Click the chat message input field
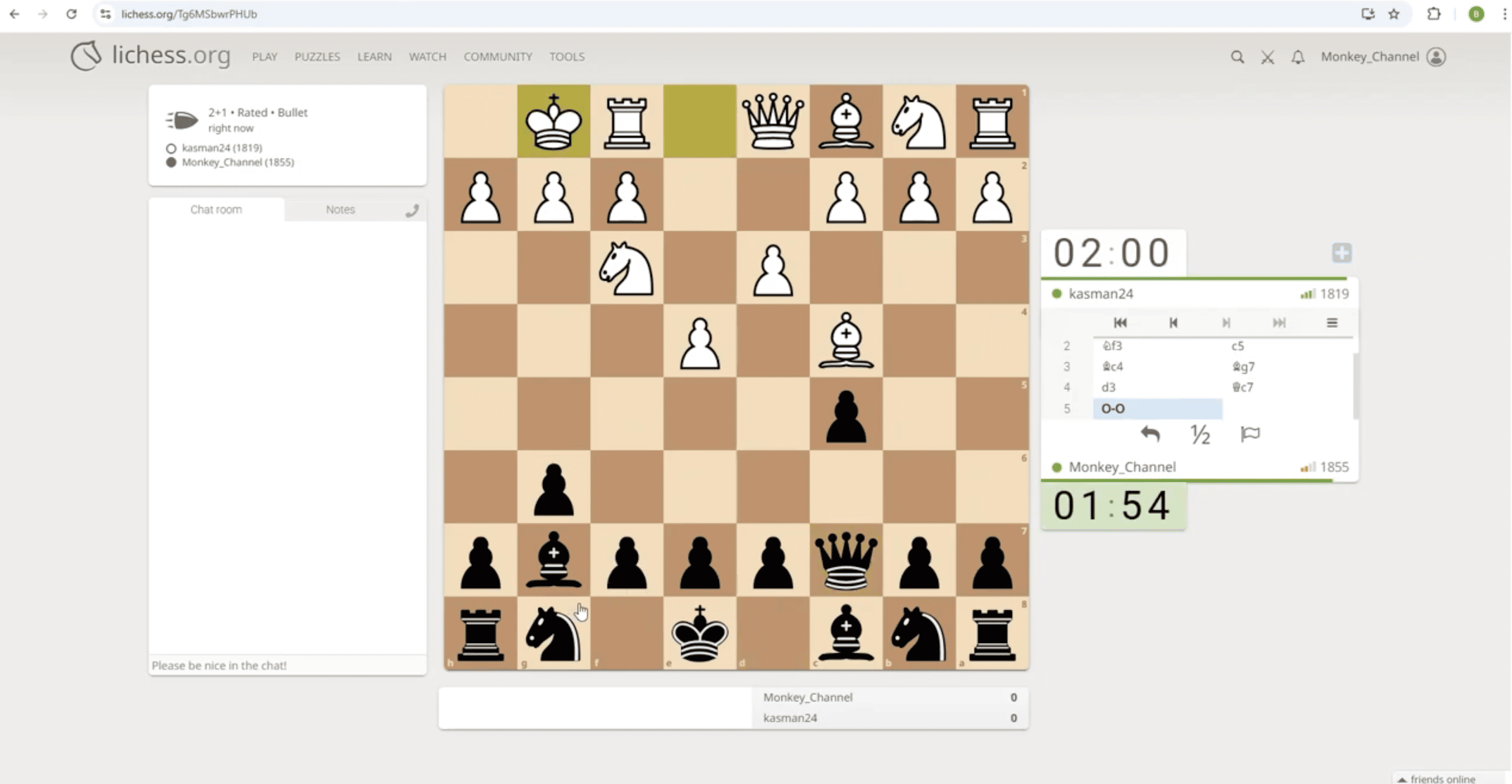This screenshot has height=784, width=1512. pos(287,665)
